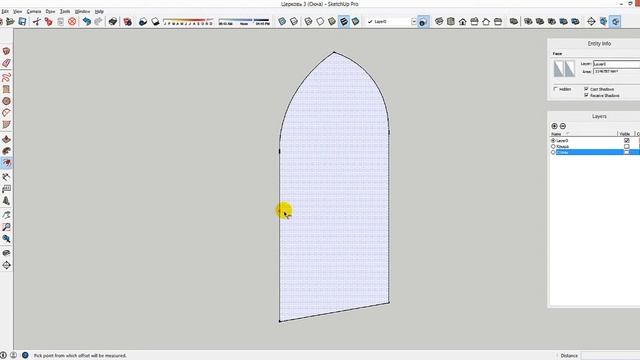Set second layer as active radio
This screenshot has height=360, width=640.
point(553,146)
